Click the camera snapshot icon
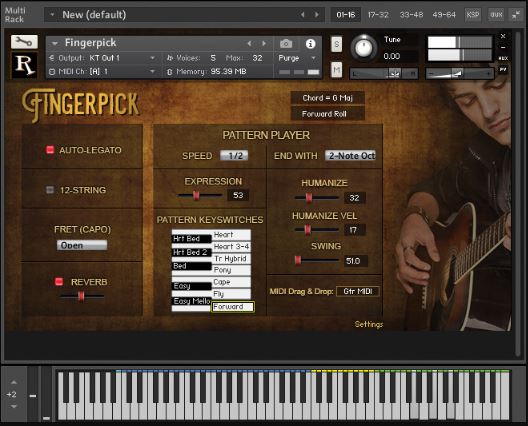This screenshot has width=528, height=426. coord(286,43)
